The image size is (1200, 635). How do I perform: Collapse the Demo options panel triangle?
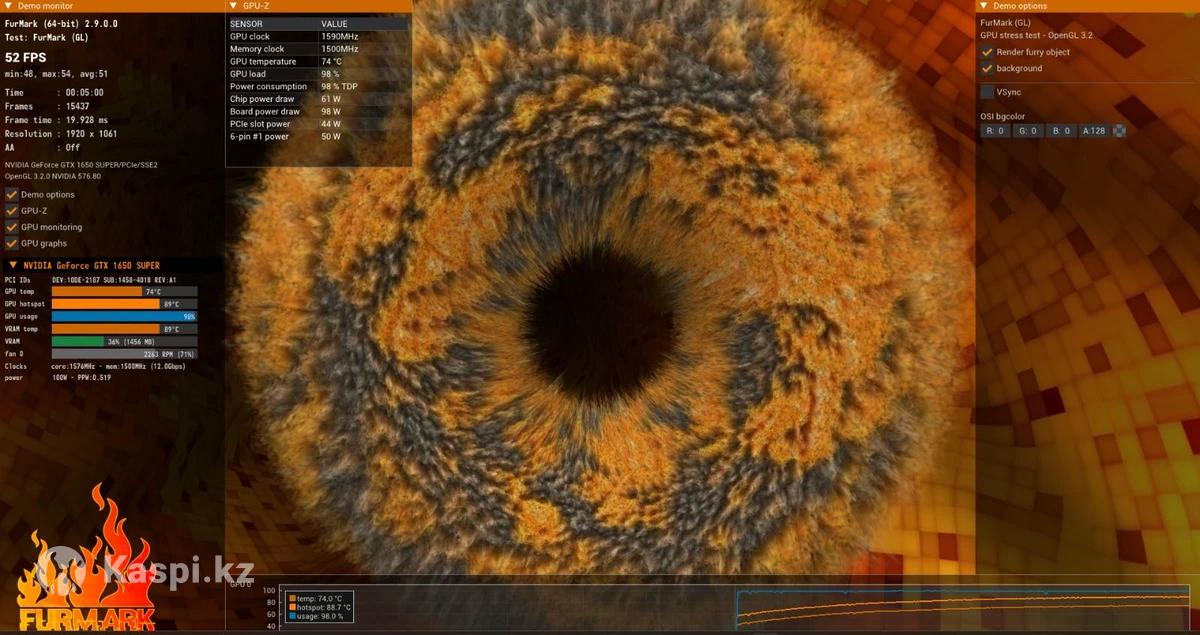point(984,6)
